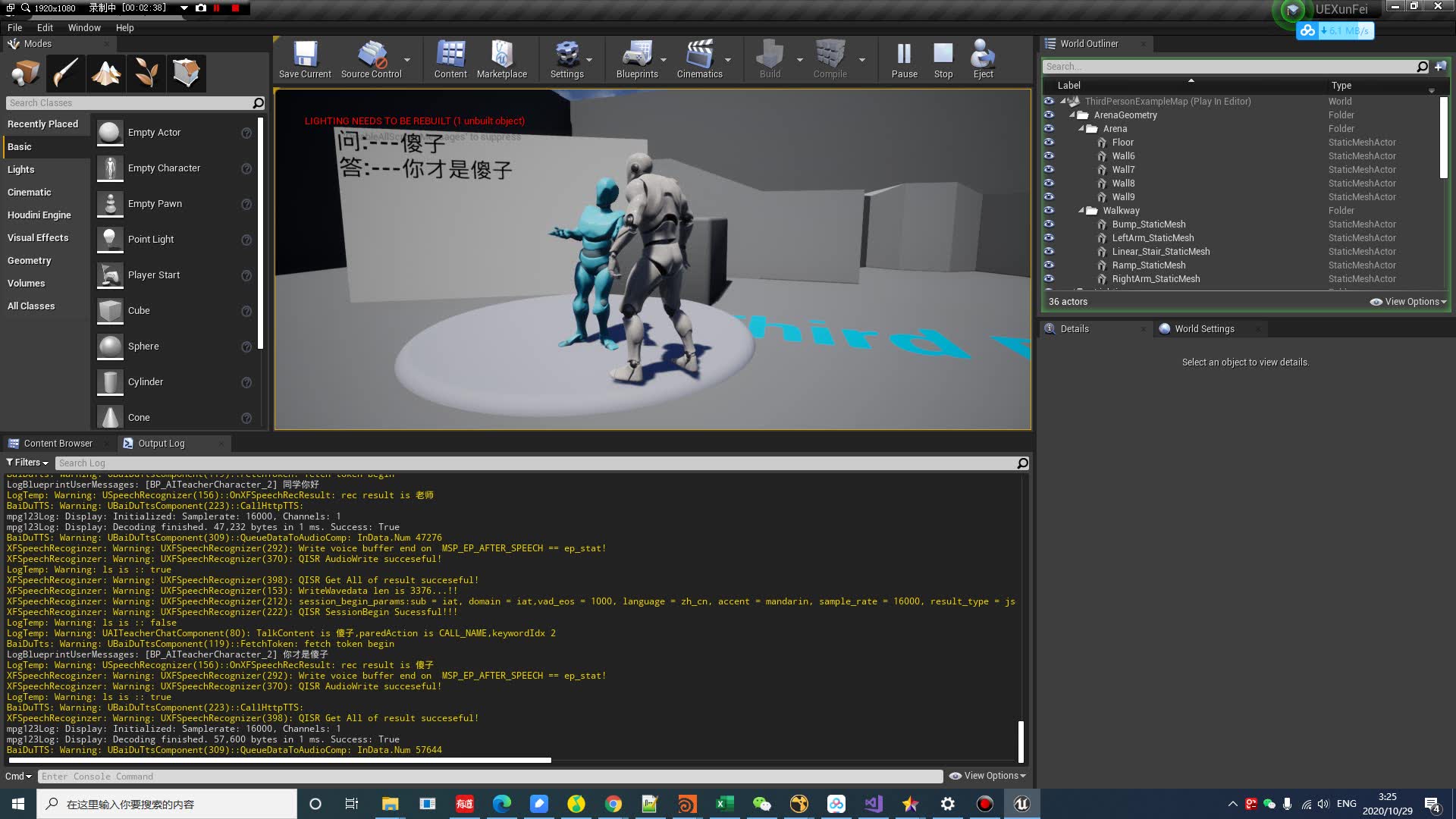Click the Output Log search magnifier icon
1456x819 pixels.
(x=1022, y=463)
